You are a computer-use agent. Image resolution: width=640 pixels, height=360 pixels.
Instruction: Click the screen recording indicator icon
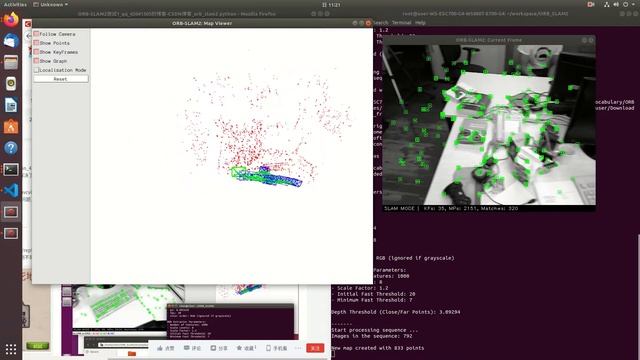[x=591, y=4]
